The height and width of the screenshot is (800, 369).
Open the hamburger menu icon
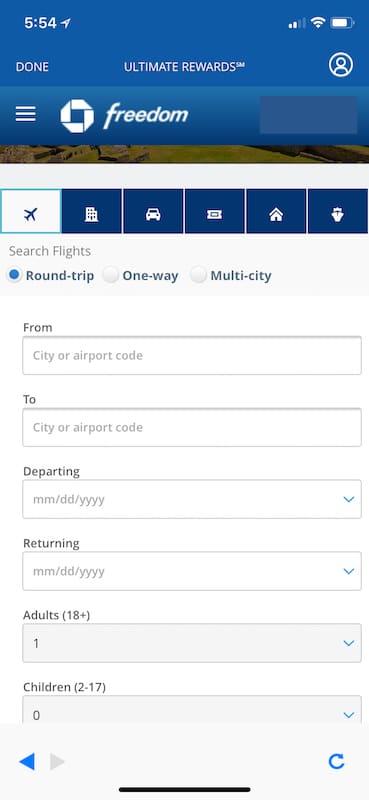[26, 114]
